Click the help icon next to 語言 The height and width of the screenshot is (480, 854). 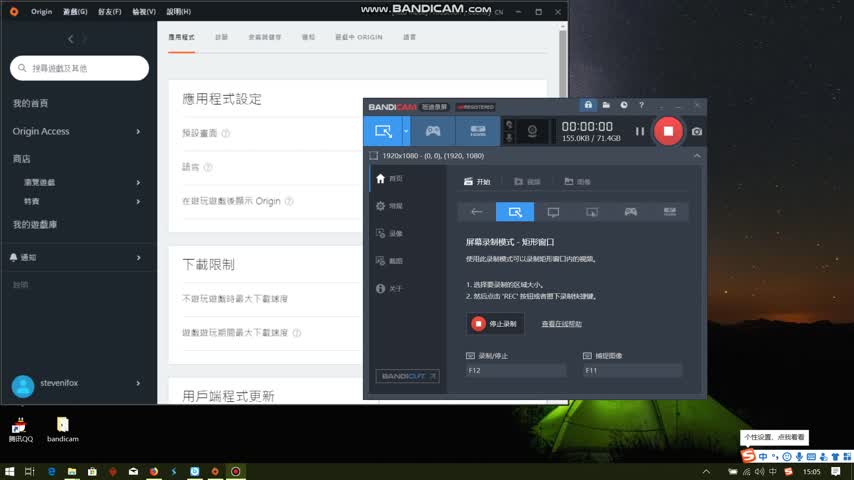point(208,167)
